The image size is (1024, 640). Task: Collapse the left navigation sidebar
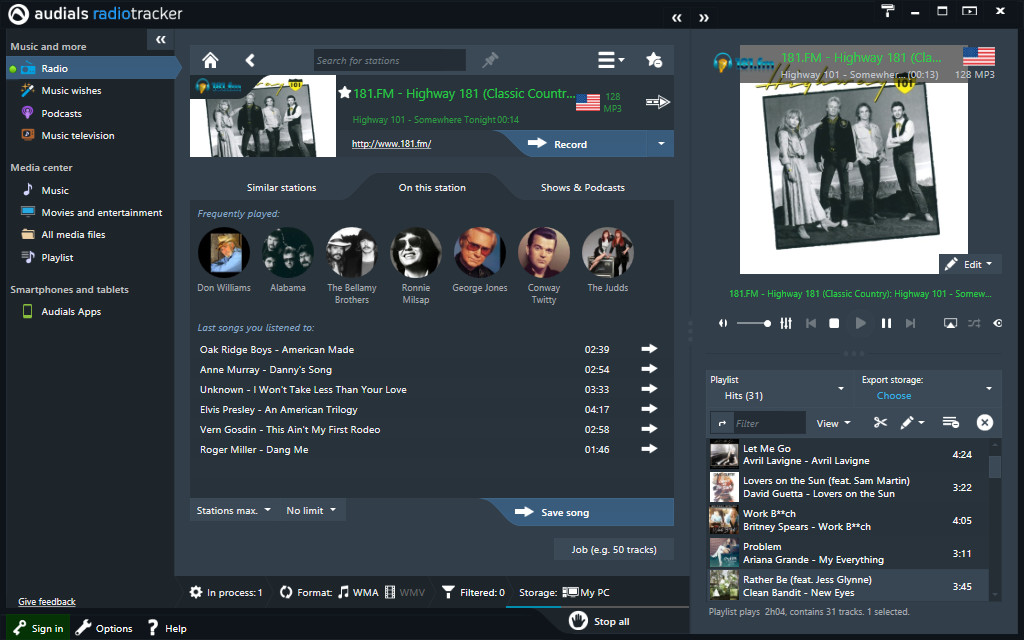pyautogui.click(x=161, y=40)
